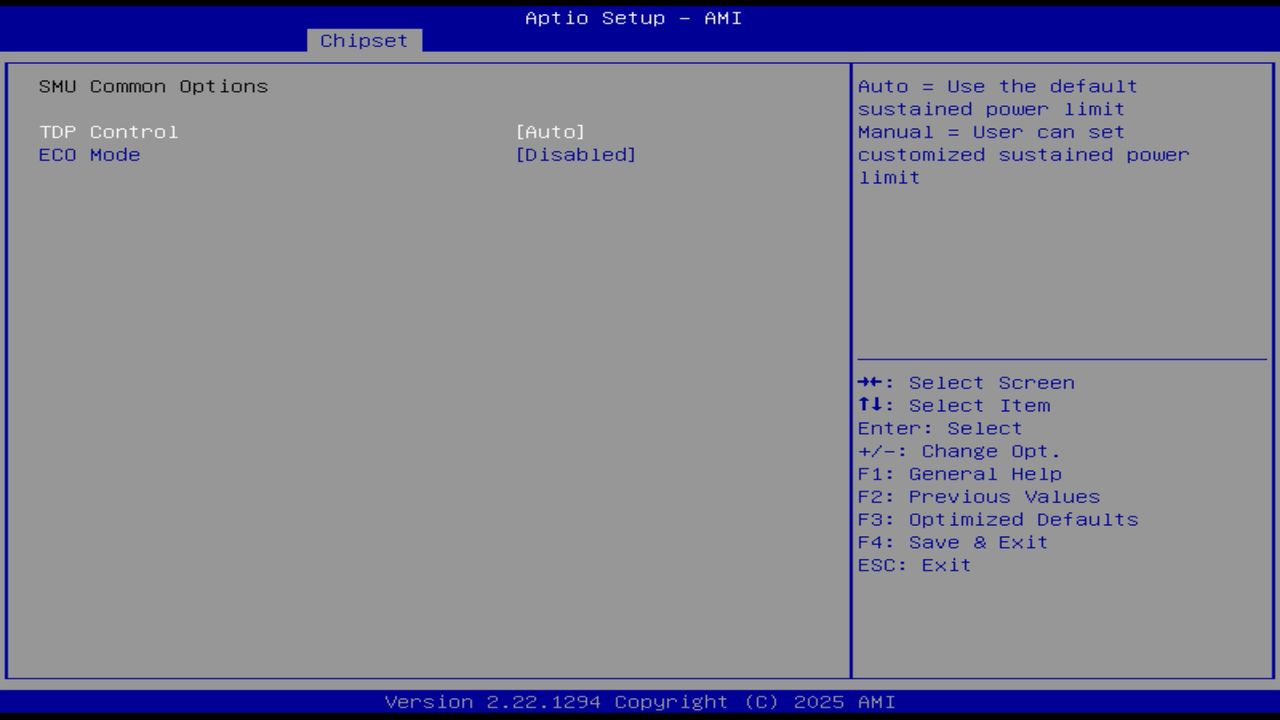Click F2: Previous Values legend entry
This screenshot has height=720, width=1280.
click(977, 496)
